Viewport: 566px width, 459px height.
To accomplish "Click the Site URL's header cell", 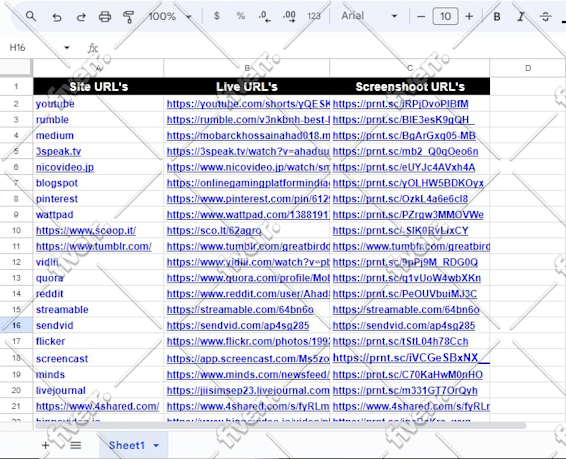I will click(98, 86).
